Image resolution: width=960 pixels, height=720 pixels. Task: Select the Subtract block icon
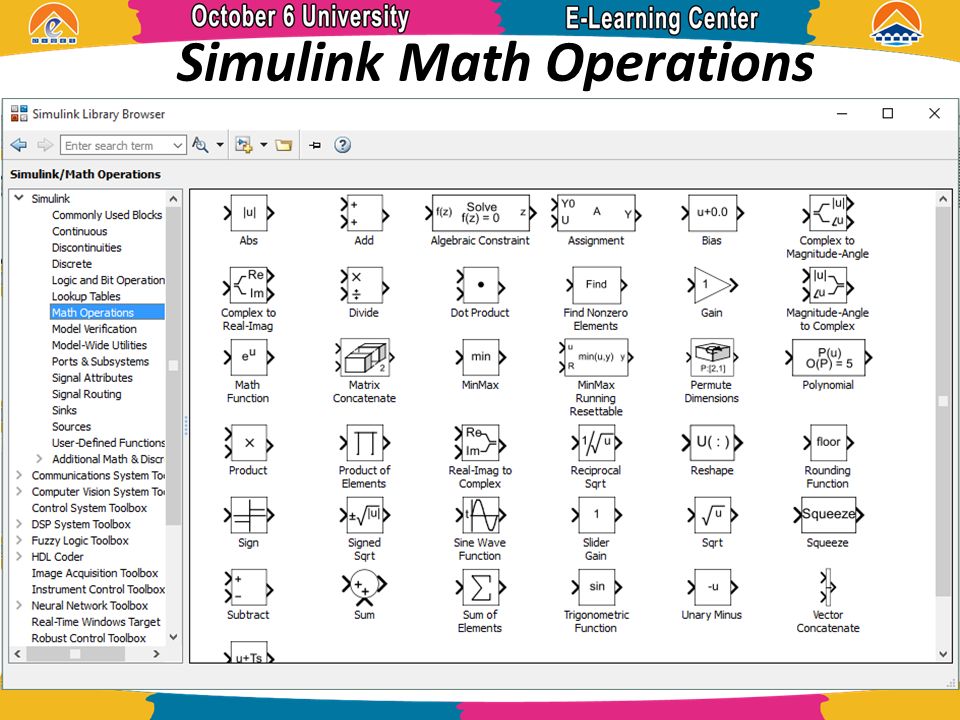(x=249, y=587)
